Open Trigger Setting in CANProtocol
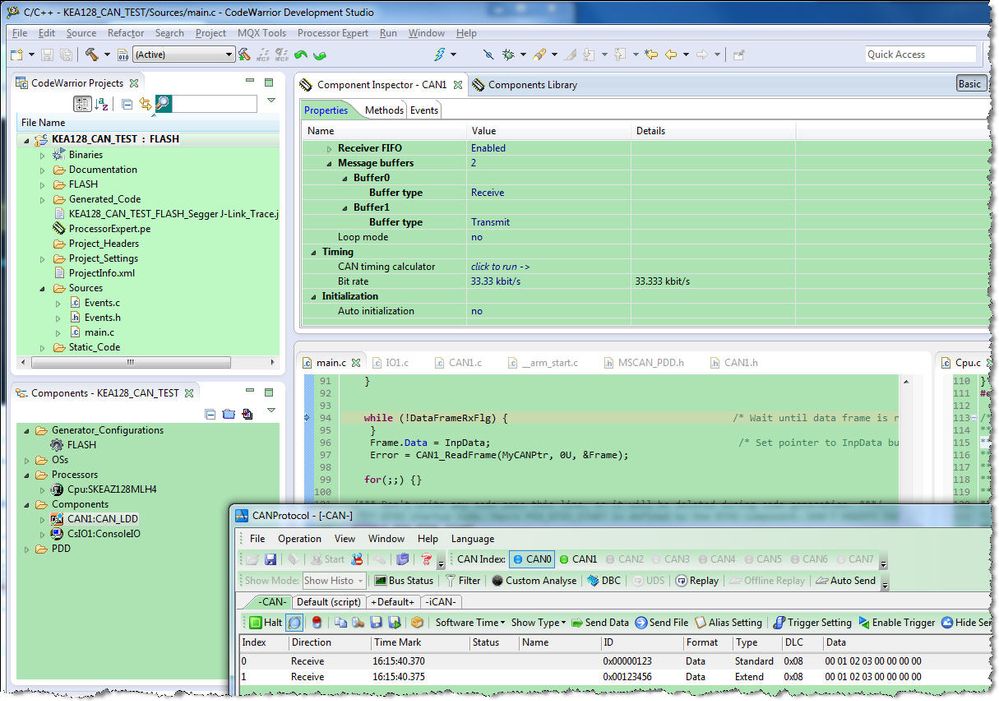The width and height of the screenshot is (999, 701). pyautogui.click(x=812, y=623)
